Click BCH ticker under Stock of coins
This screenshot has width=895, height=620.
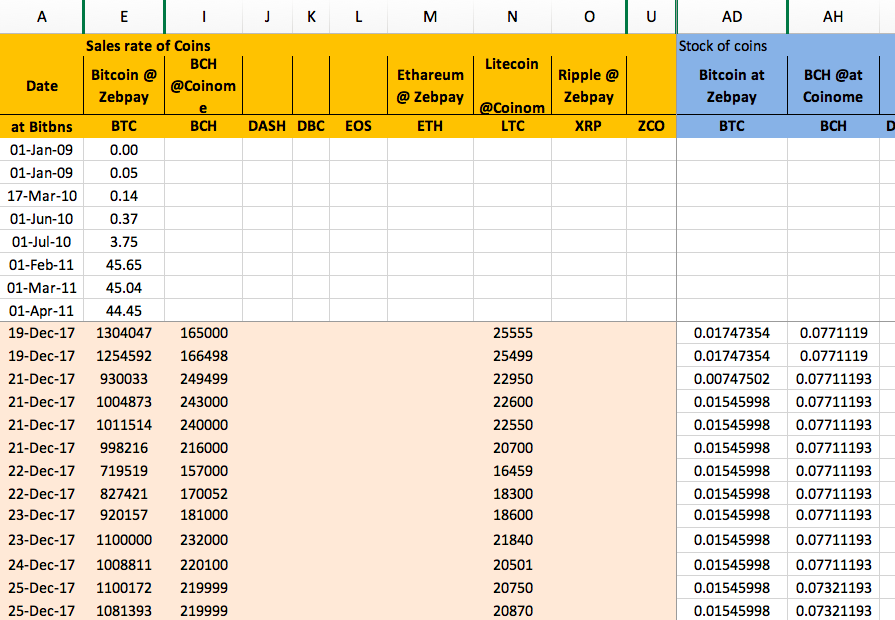click(833, 126)
